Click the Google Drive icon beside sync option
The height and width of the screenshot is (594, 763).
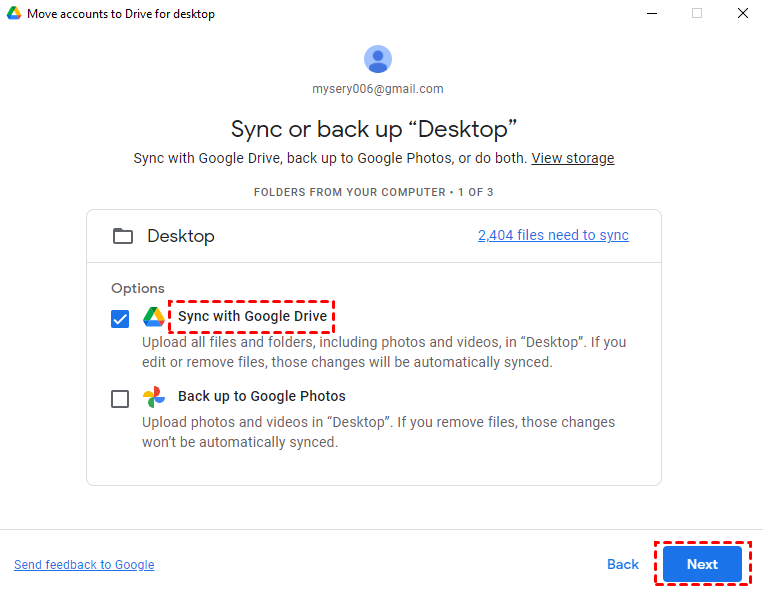tap(154, 317)
